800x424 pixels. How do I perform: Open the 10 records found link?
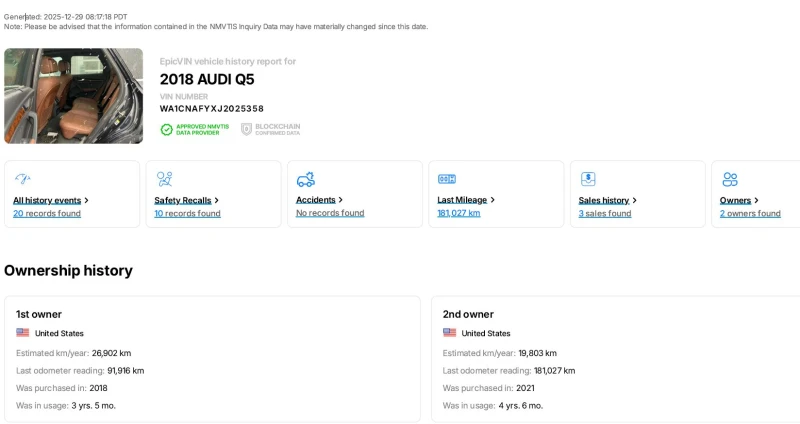coord(187,213)
